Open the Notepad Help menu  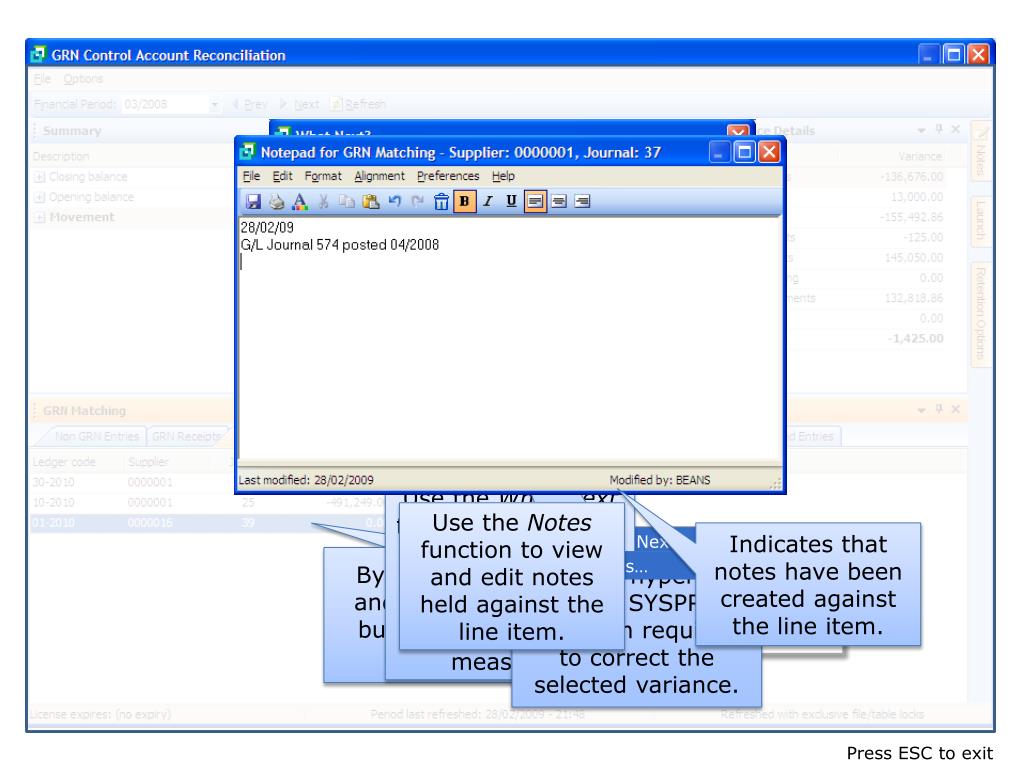point(503,176)
